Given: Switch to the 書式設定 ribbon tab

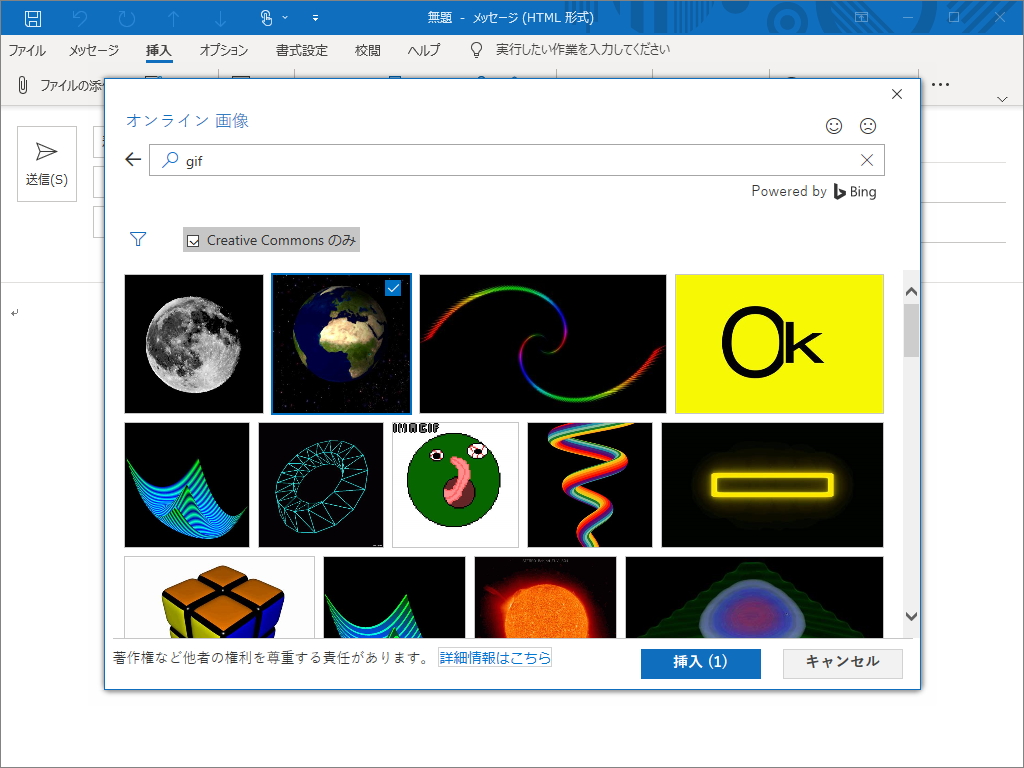Looking at the screenshot, I should pyautogui.click(x=303, y=50).
